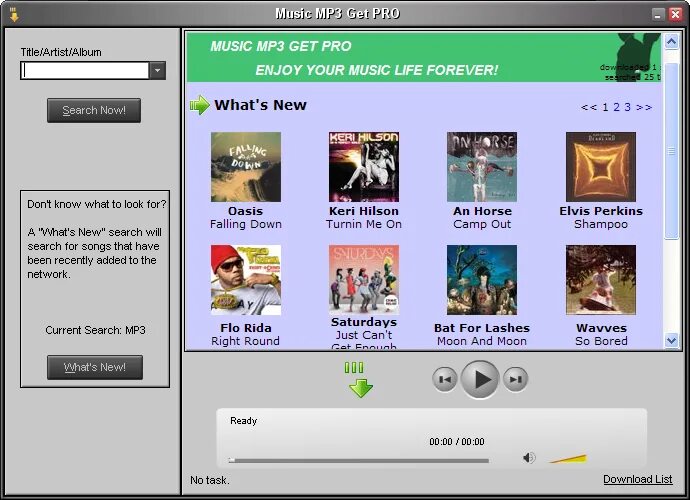This screenshot has height=500, width=690.
Task: Start playback with the Play button
Action: coord(480,379)
